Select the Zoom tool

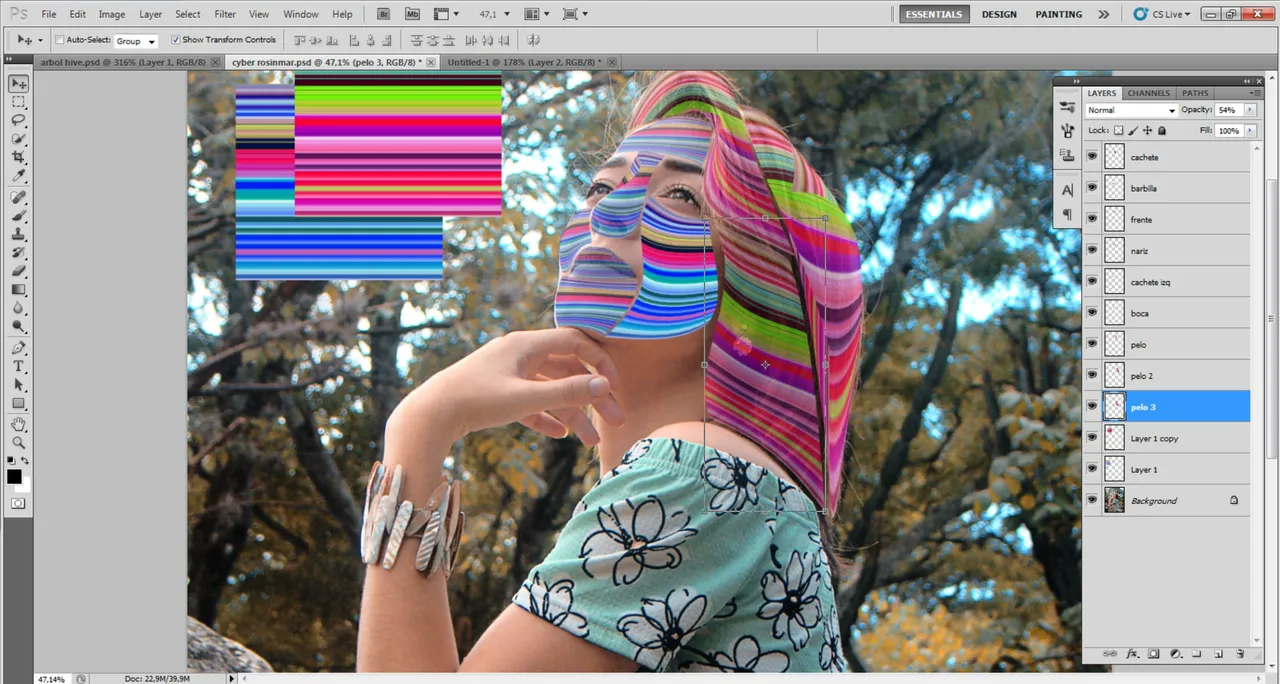(x=18, y=443)
